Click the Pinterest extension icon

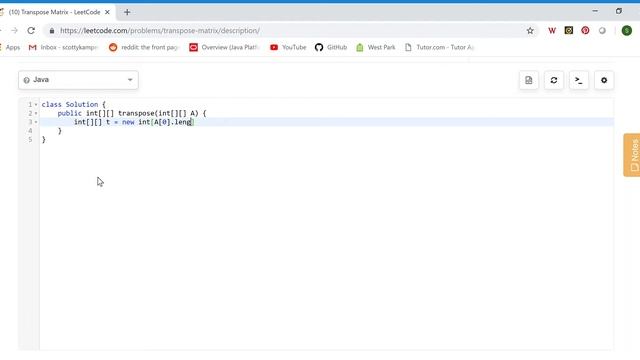point(585,31)
